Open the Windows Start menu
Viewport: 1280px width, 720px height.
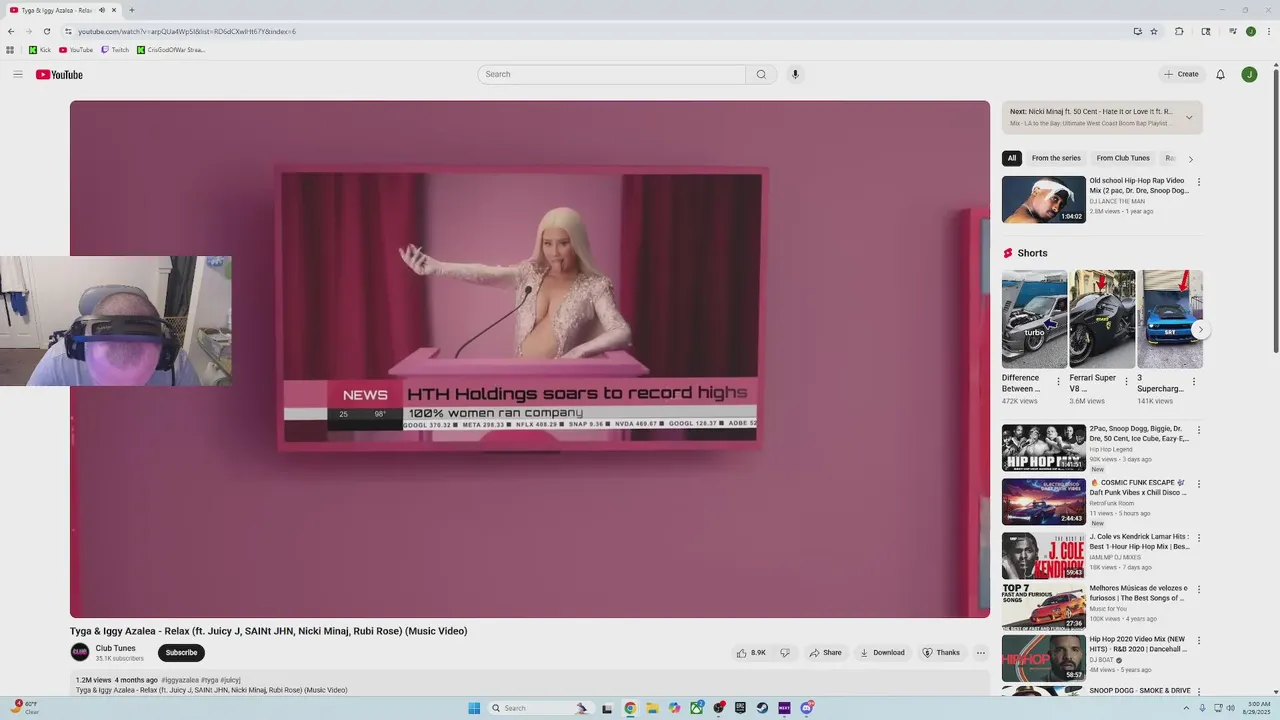pyautogui.click(x=474, y=708)
